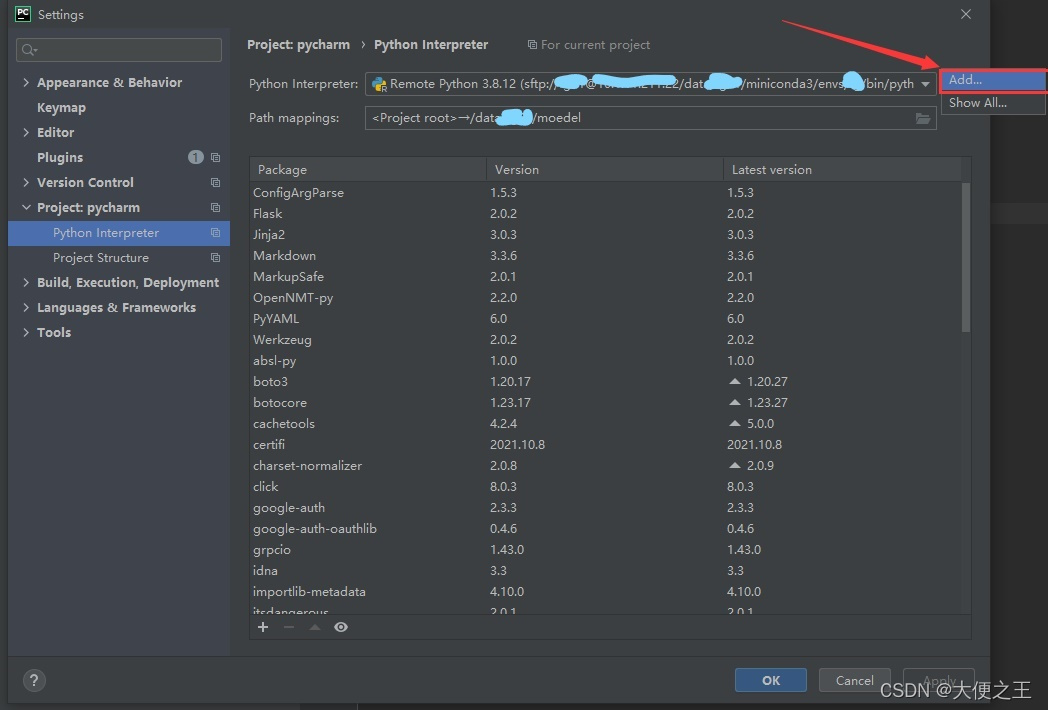Sort by the Latest version column header

coord(843,170)
